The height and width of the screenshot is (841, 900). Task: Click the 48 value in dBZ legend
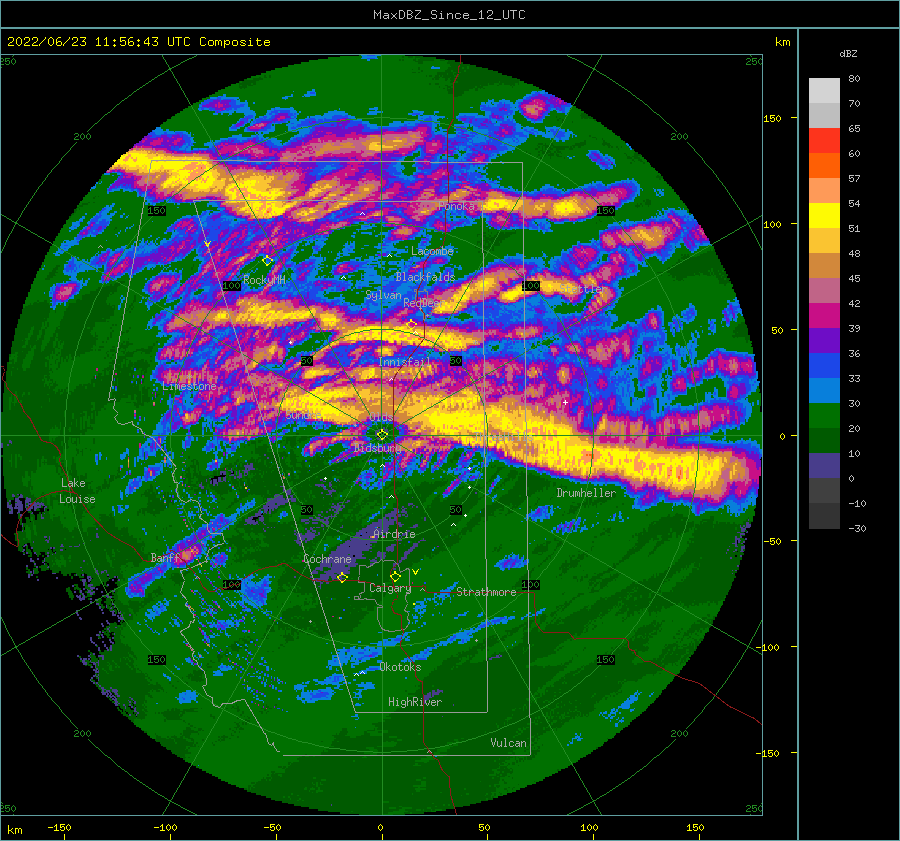pos(854,254)
